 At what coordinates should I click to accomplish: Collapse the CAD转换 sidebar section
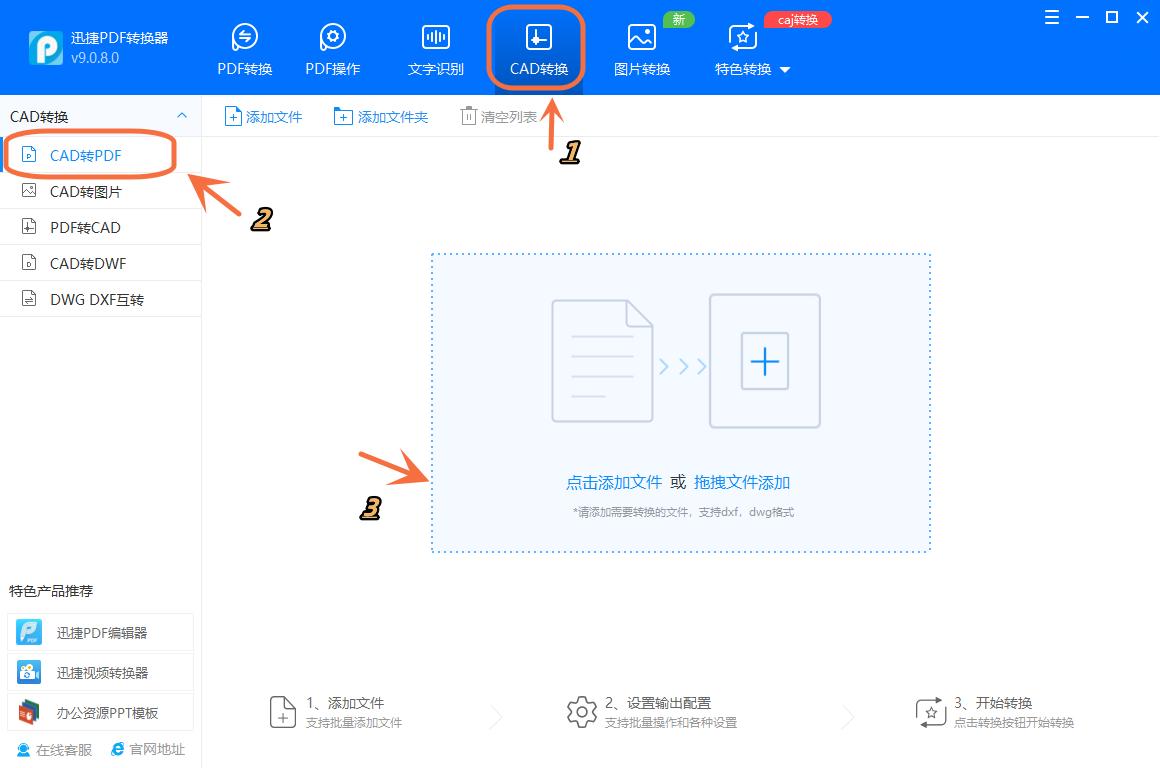182,115
